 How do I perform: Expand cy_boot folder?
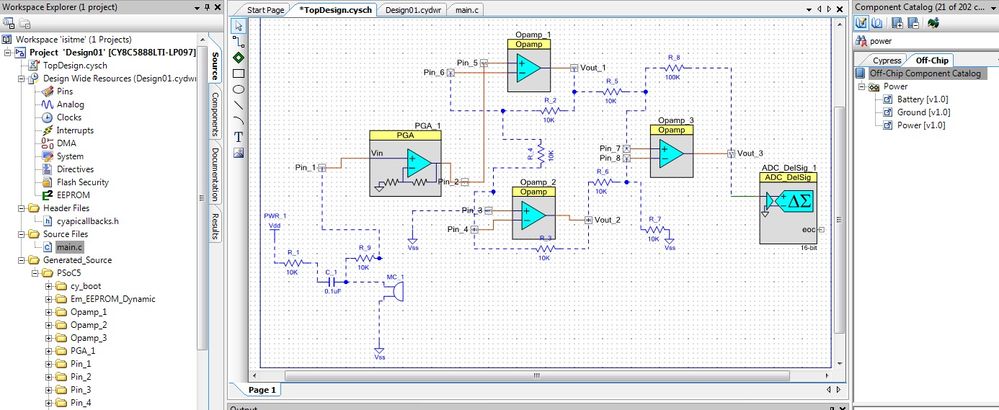click(x=48, y=286)
